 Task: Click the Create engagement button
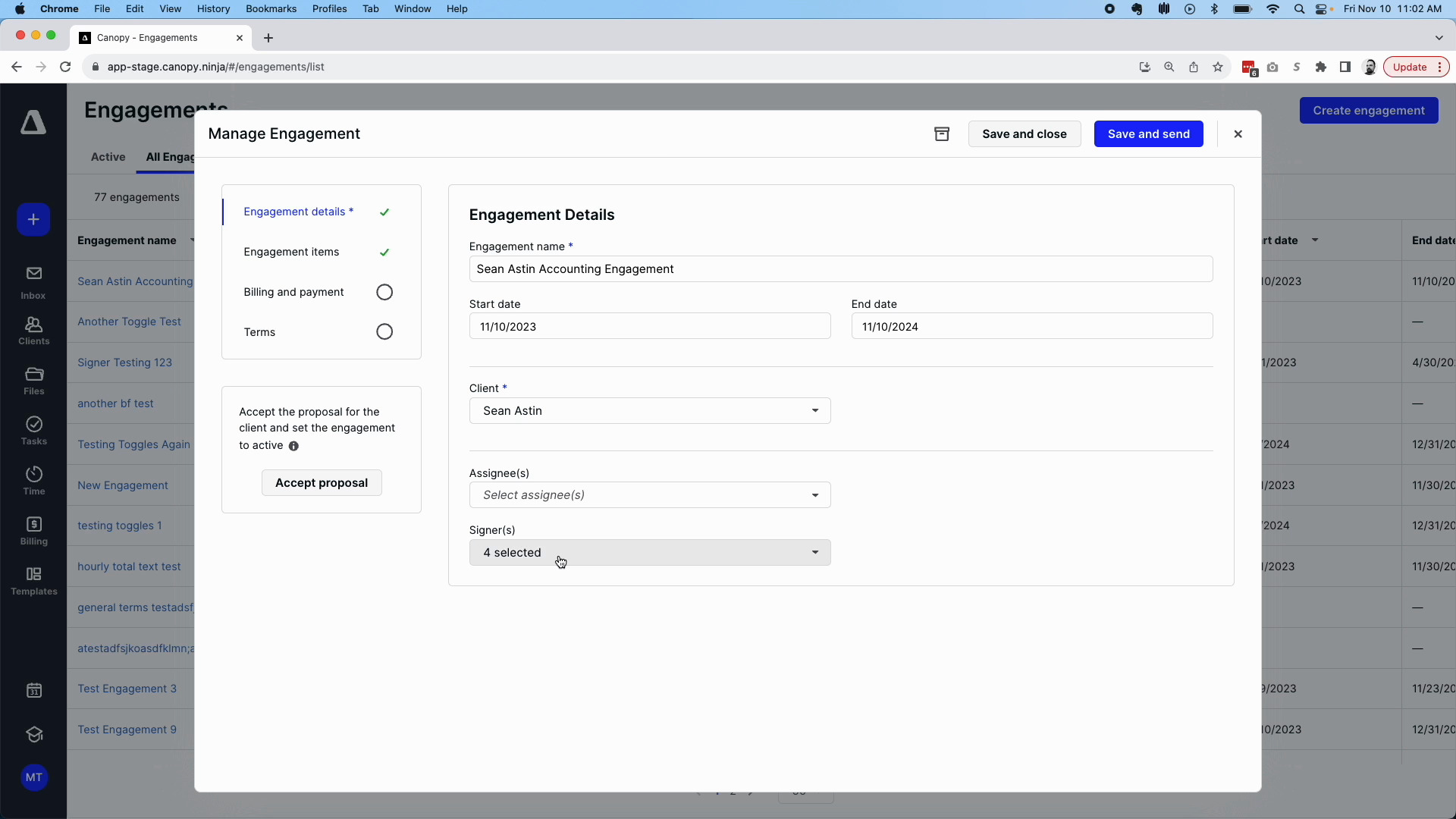click(x=1369, y=111)
